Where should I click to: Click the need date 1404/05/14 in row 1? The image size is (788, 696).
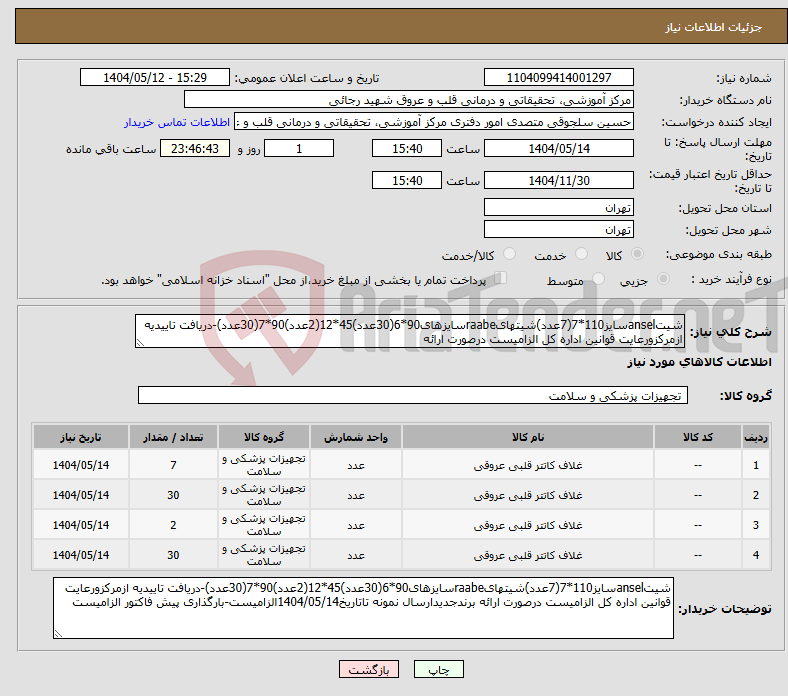(x=81, y=465)
